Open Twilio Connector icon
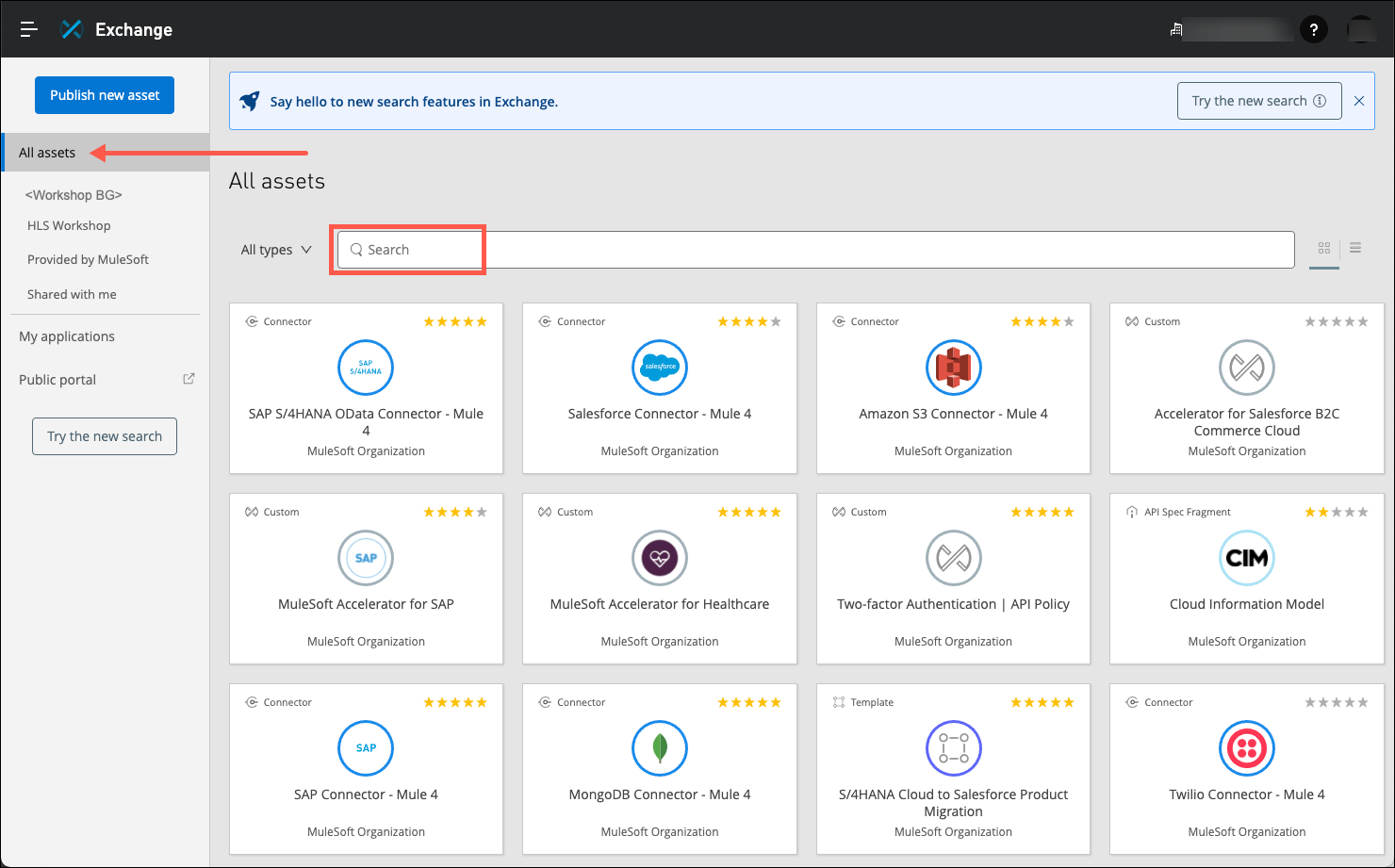 [x=1247, y=748]
